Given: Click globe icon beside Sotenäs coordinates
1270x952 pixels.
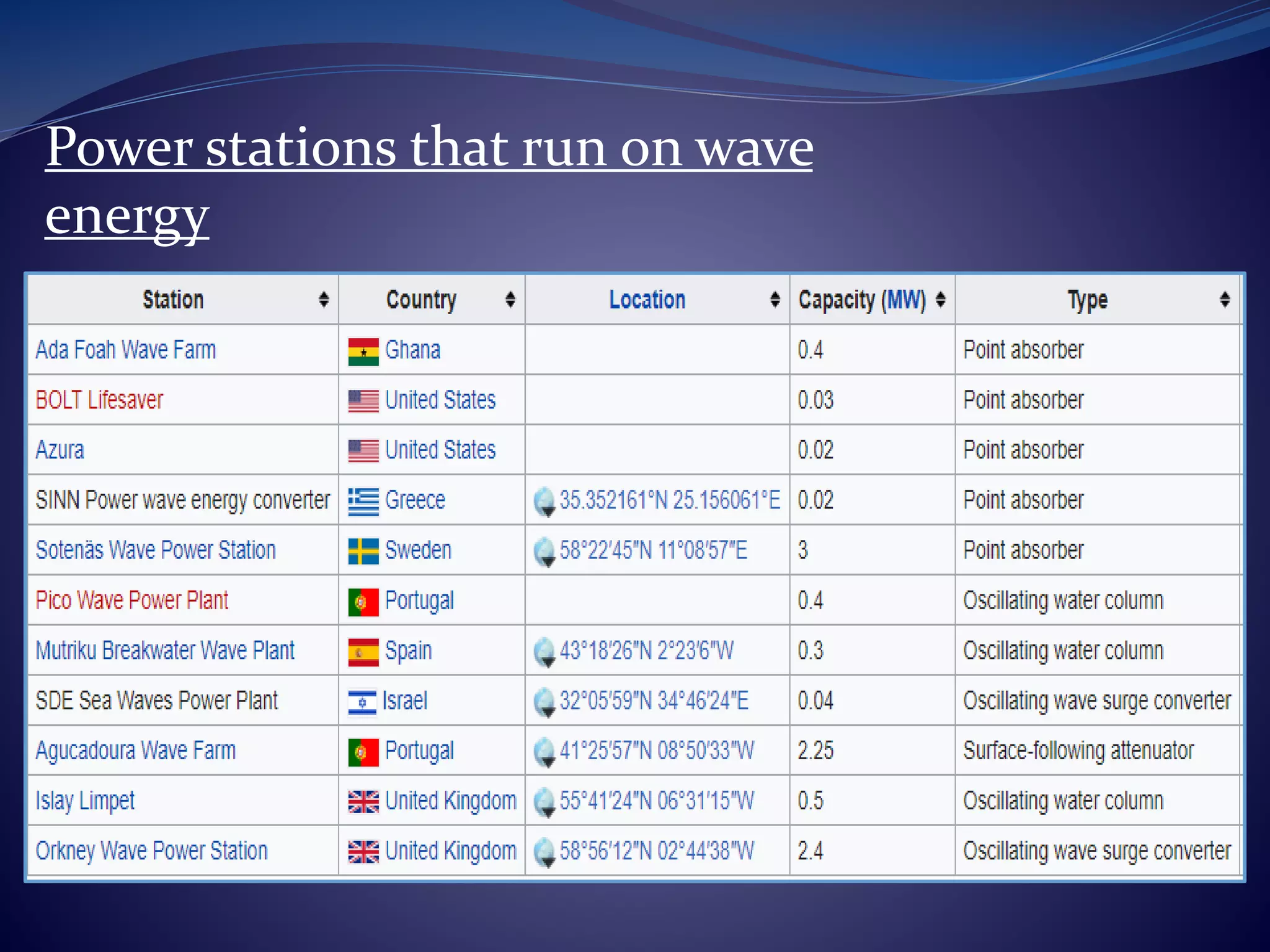Looking at the screenshot, I should [x=544, y=552].
